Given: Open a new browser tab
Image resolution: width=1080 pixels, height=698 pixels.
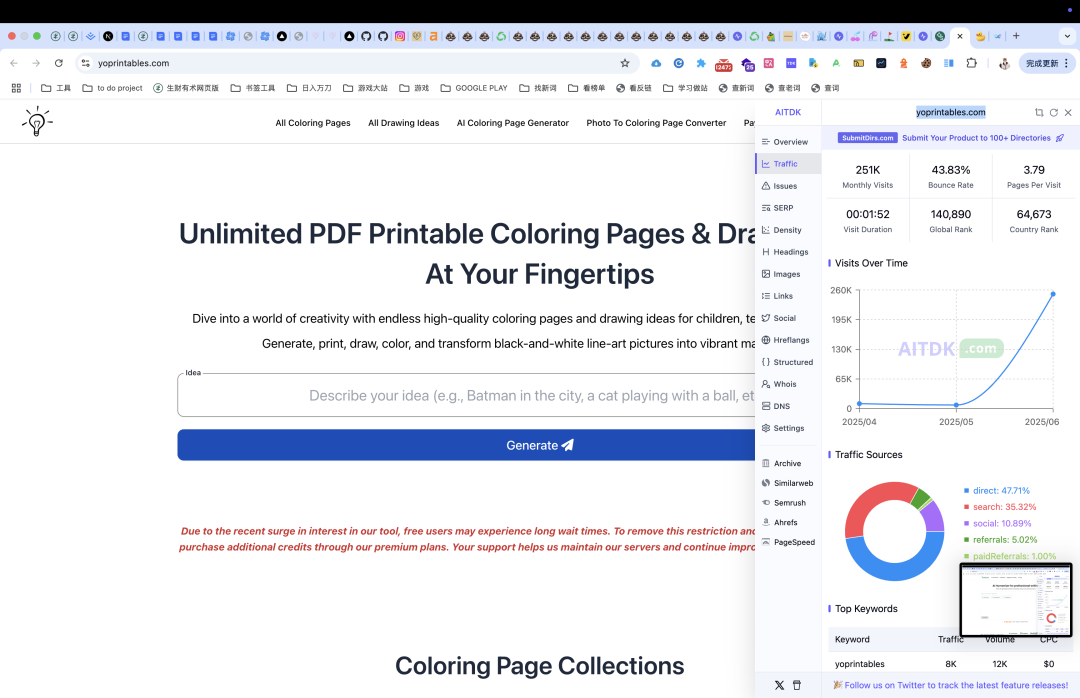Looking at the screenshot, I should click(x=1016, y=36).
